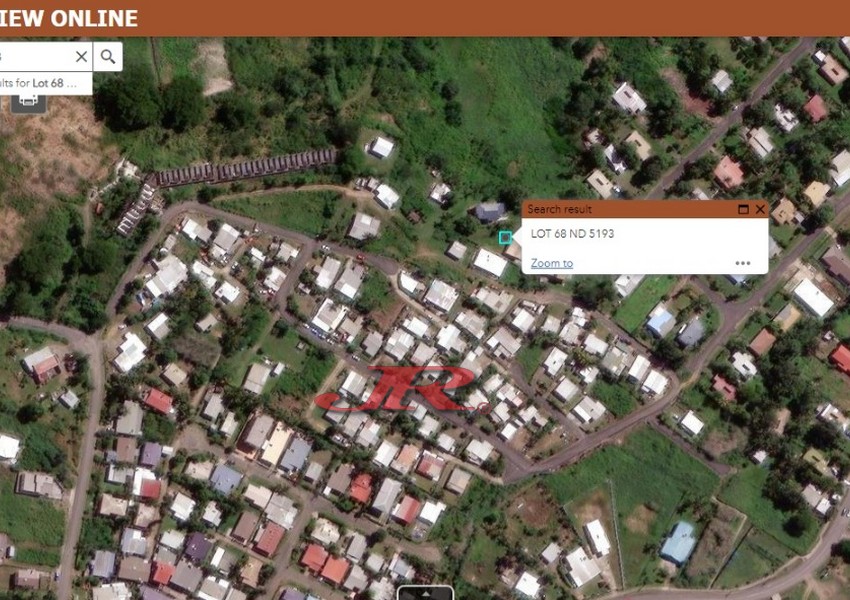
Task: Run search with magnifier icon
Action: pyautogui.click(x=108, y=56)
